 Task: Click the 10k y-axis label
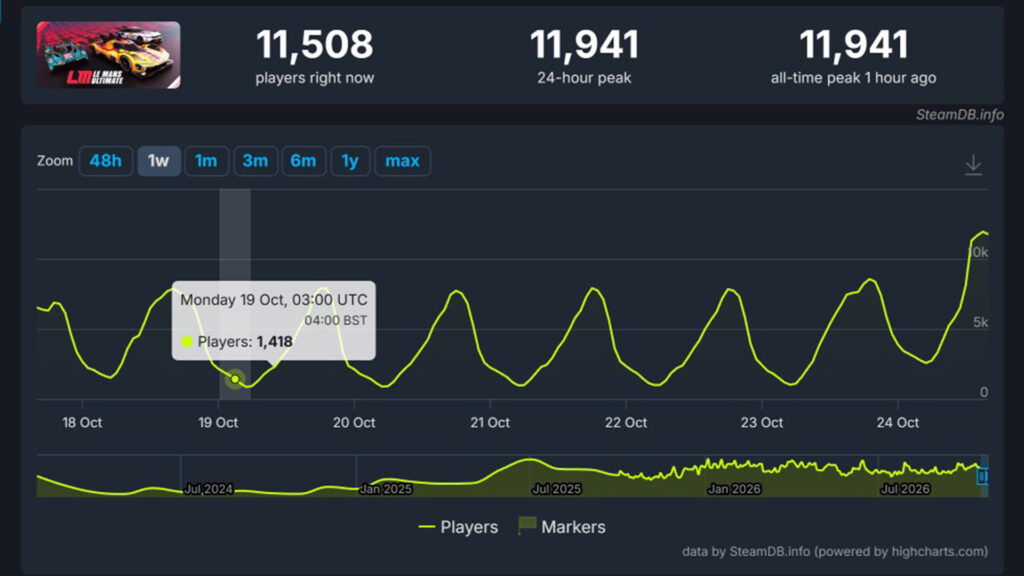978,252
